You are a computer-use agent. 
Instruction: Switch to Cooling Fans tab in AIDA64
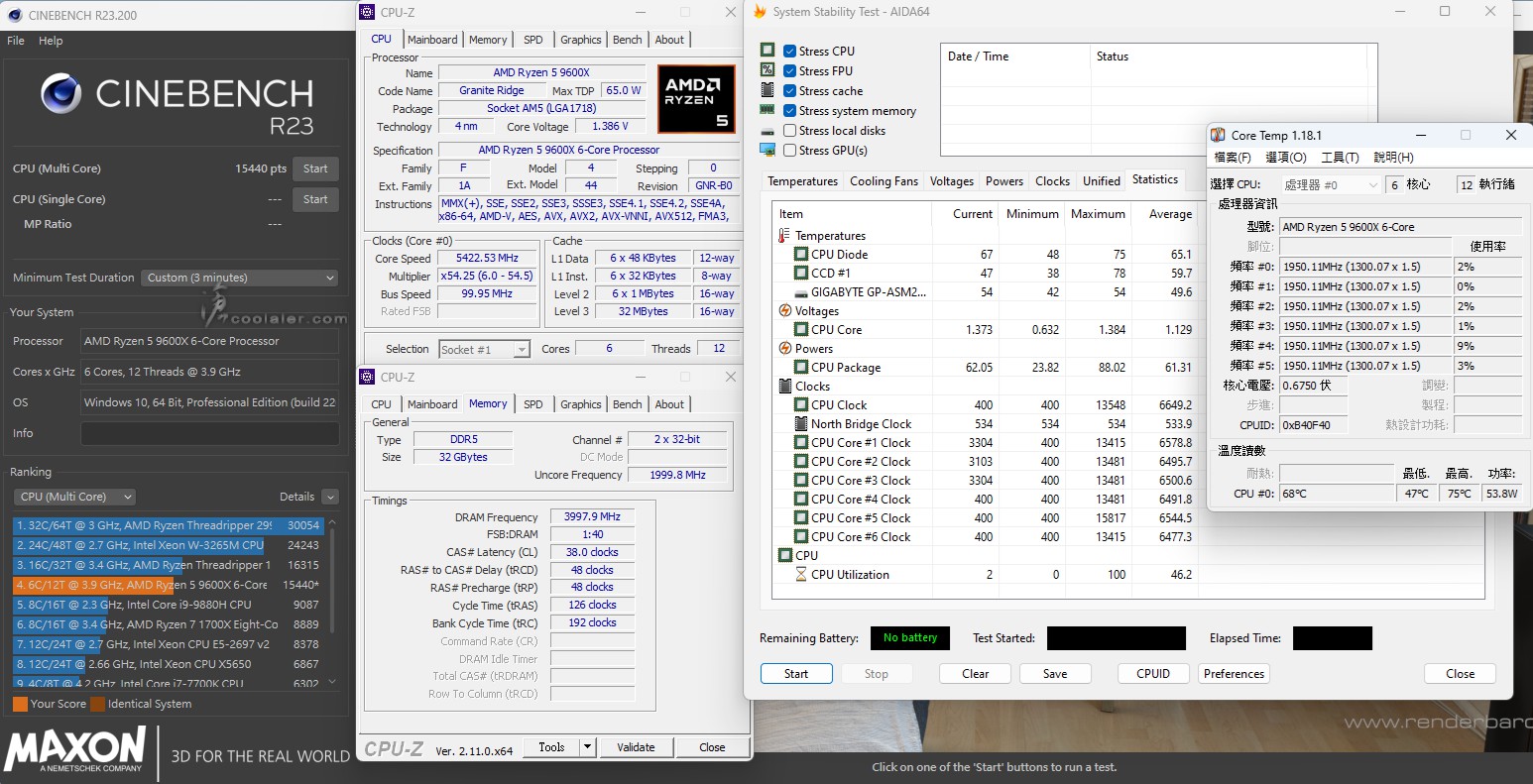pyautogui.click(x=884, y=181)
